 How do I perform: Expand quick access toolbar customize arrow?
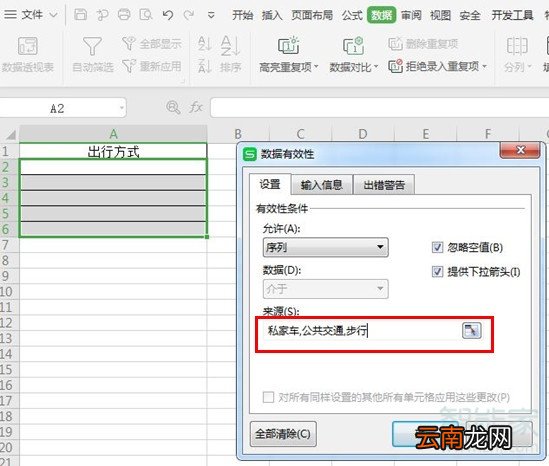tap(211, 15)
